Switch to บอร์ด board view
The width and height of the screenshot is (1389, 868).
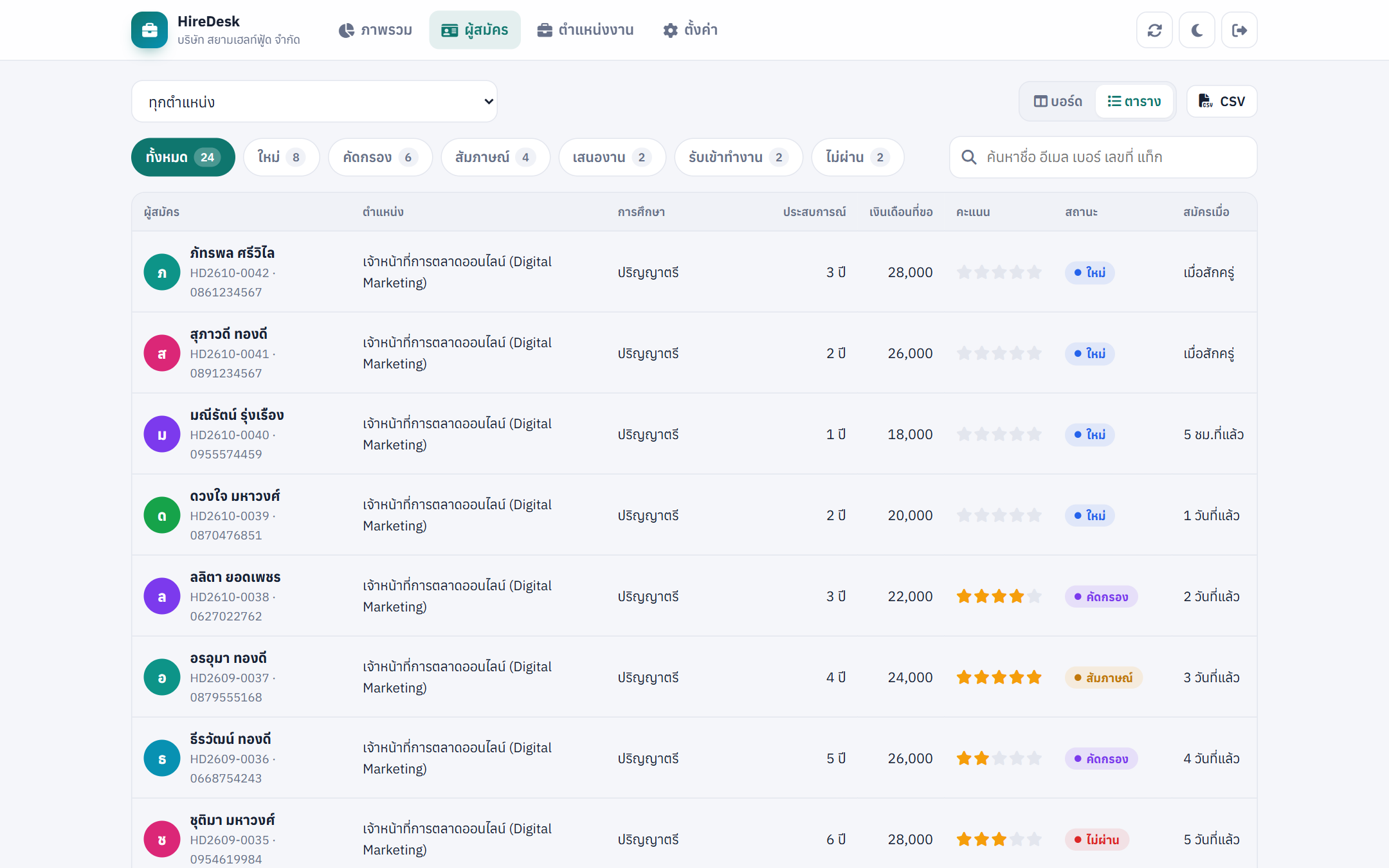1058,102
